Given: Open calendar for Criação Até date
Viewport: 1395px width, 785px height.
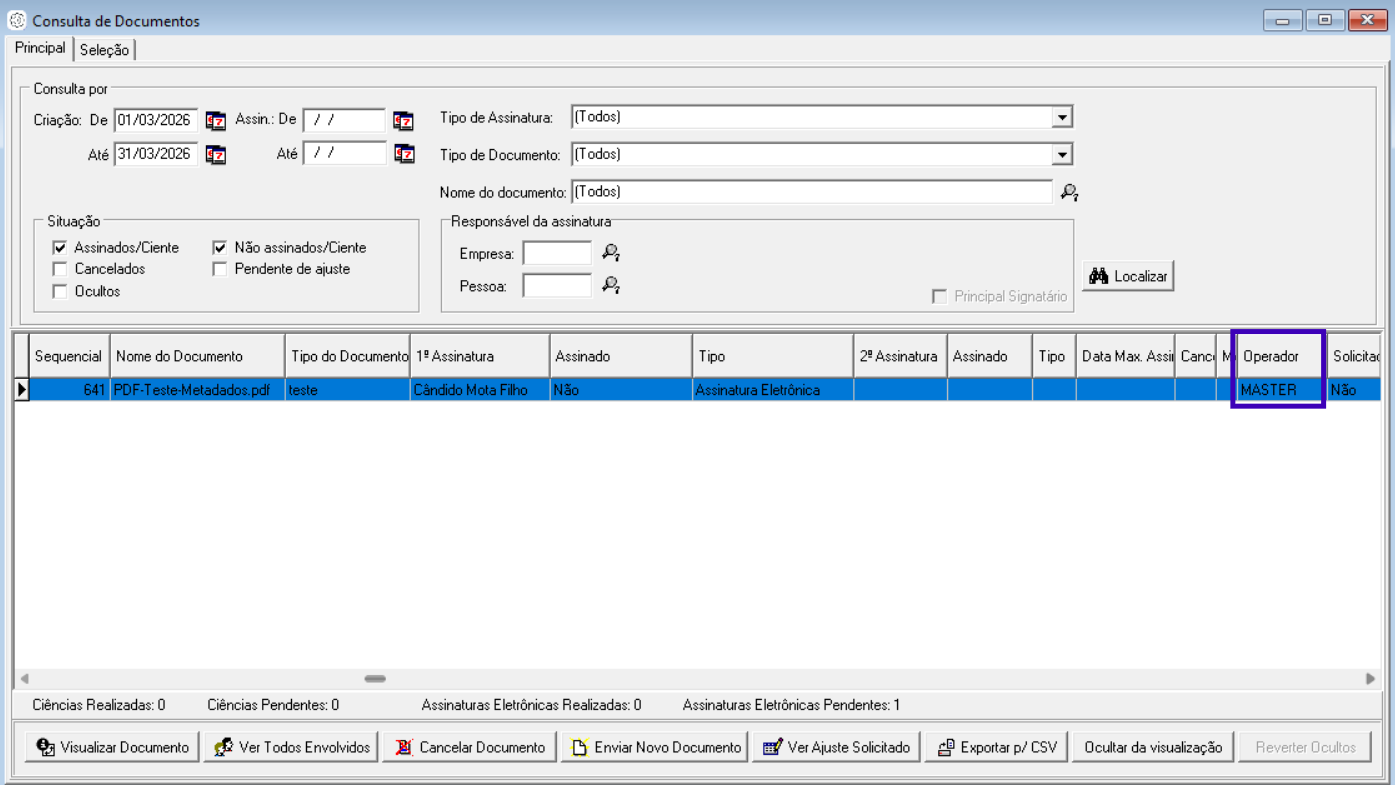Looking at the screenshot, I should (216, 155).
